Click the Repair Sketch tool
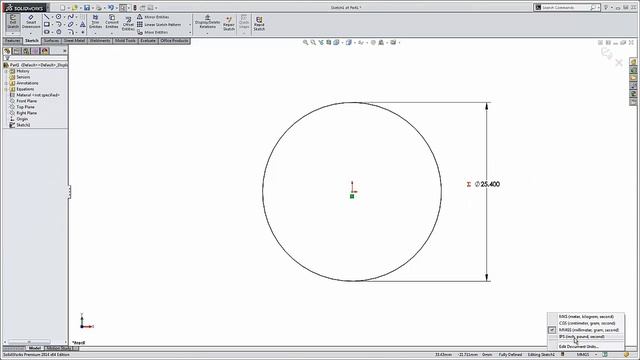 click(229, 24)
